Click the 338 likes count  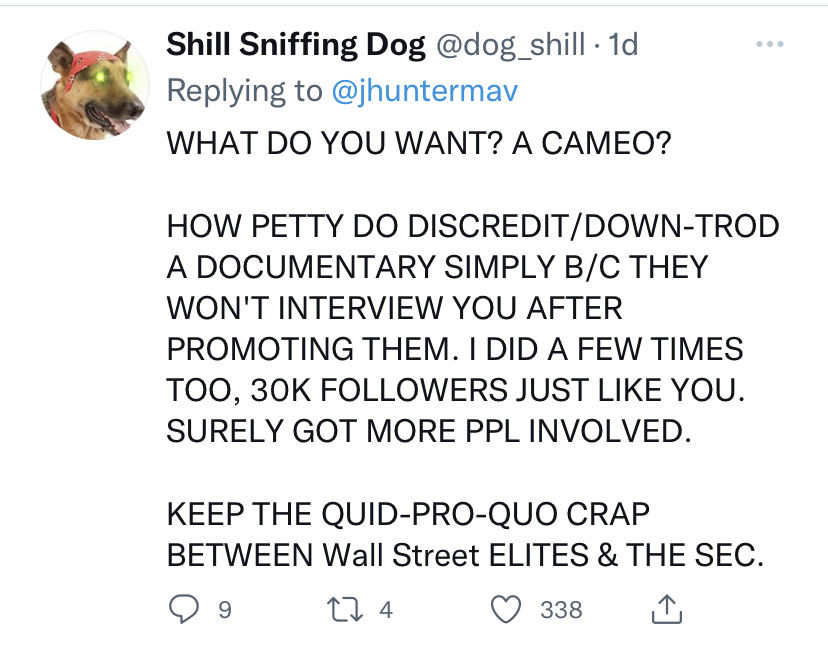[561, 609]
